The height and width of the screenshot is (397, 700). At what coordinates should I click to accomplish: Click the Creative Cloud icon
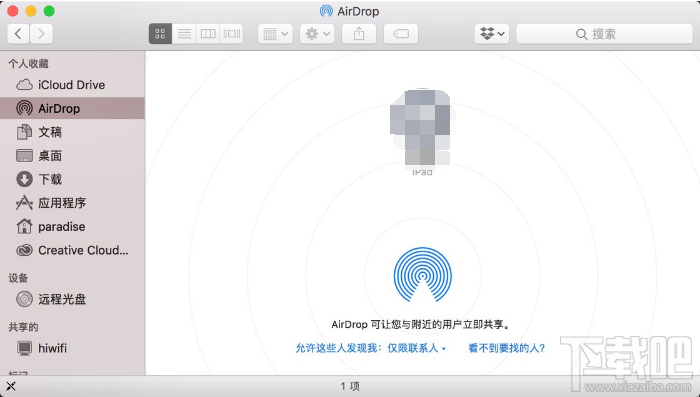click(24, 251)
